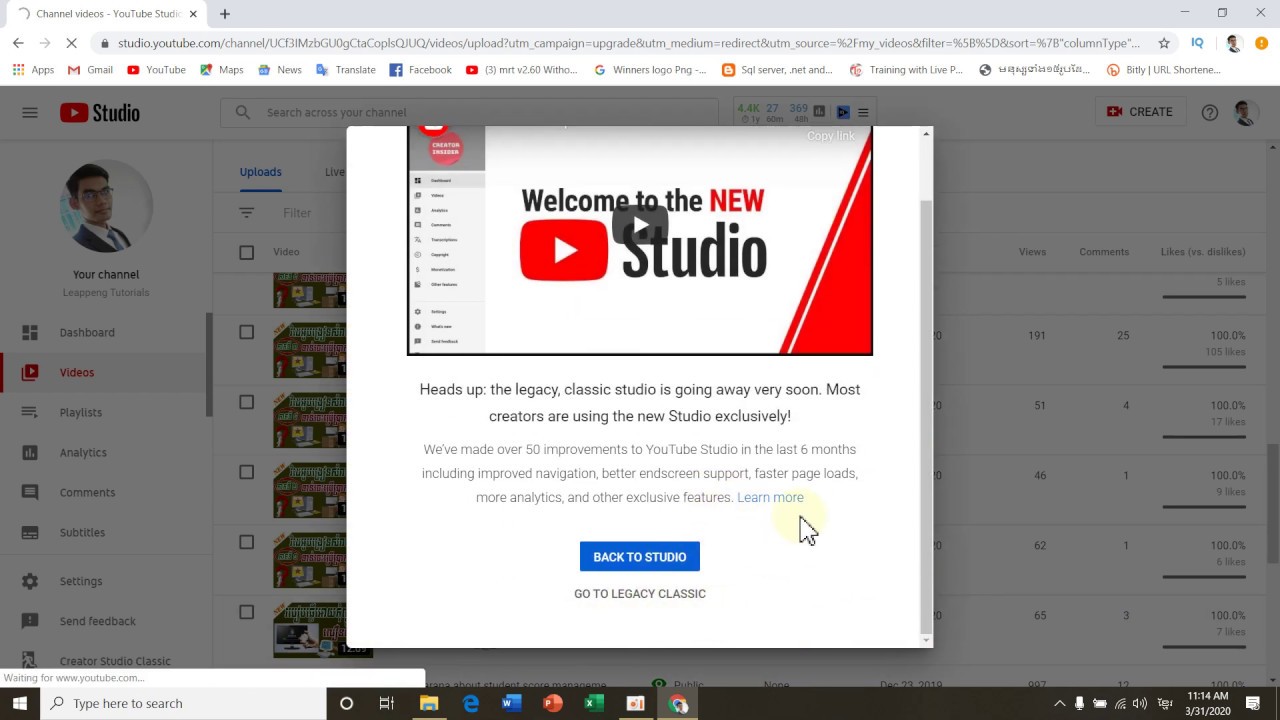Open Word from the taskbar

click(511, 703)
